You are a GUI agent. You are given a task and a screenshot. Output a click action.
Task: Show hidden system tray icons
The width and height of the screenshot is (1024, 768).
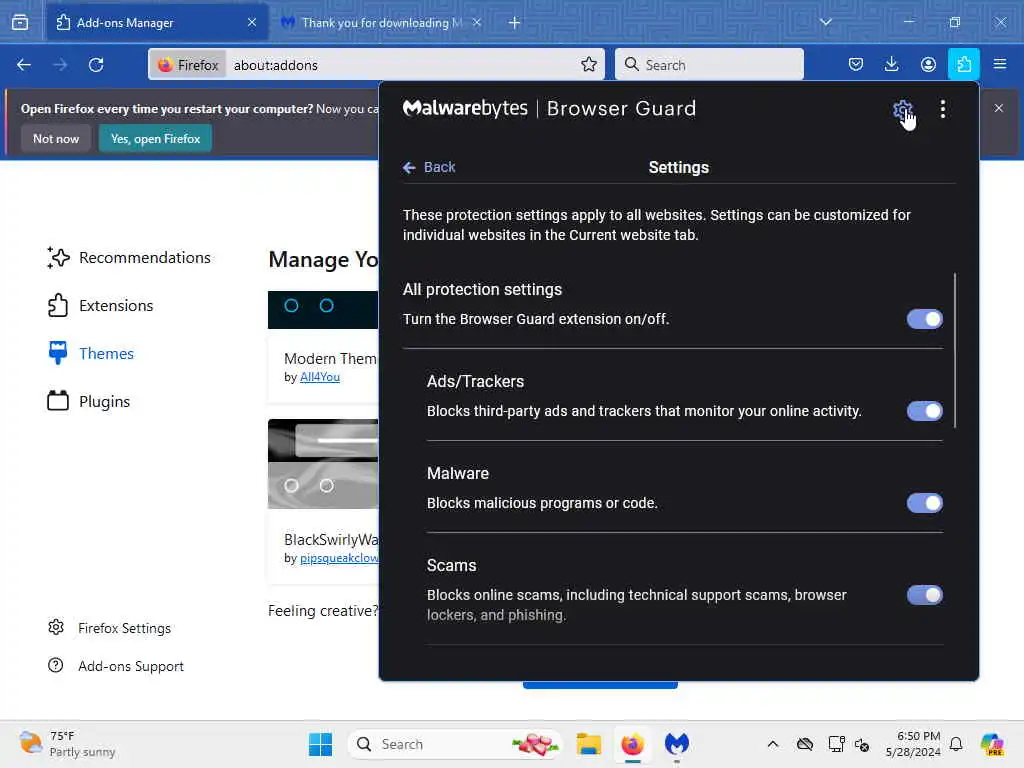(x=773, y=744)
